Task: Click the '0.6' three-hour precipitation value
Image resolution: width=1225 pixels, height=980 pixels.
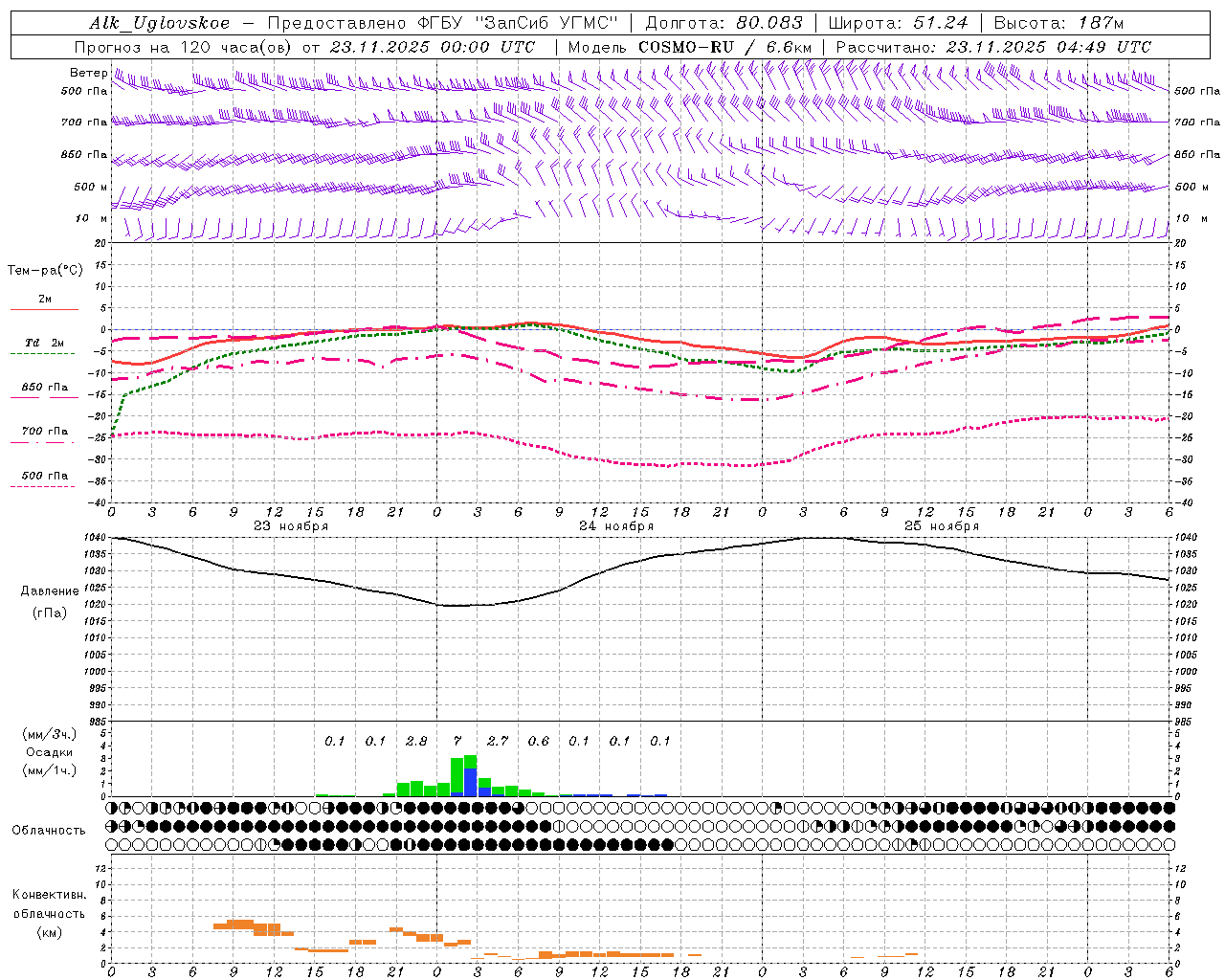Action: click(x=539, y=741)
